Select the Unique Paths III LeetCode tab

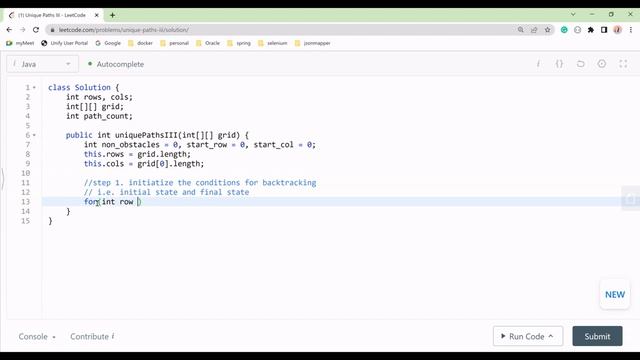pos(53,15)
